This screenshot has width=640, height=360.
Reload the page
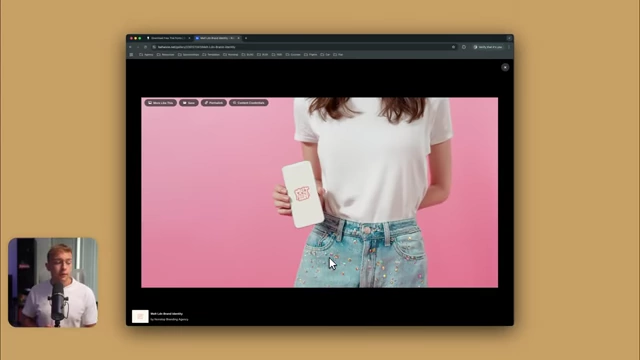coord(145,47)
